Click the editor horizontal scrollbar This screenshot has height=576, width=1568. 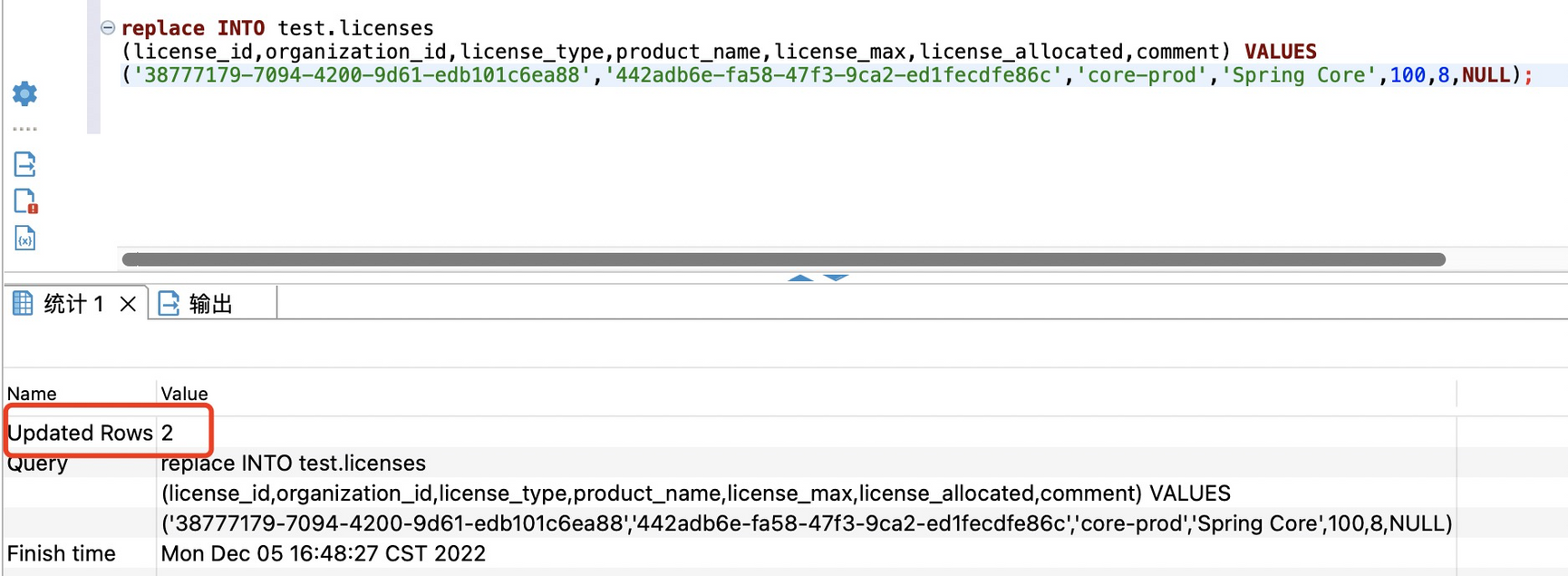pyautogui.click(x=783, y=259)
